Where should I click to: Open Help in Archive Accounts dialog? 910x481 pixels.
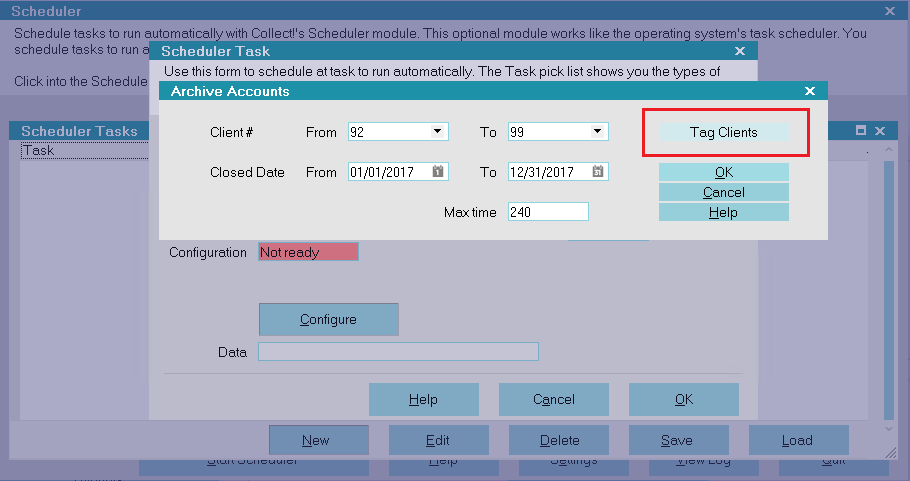tap(724, 212)
